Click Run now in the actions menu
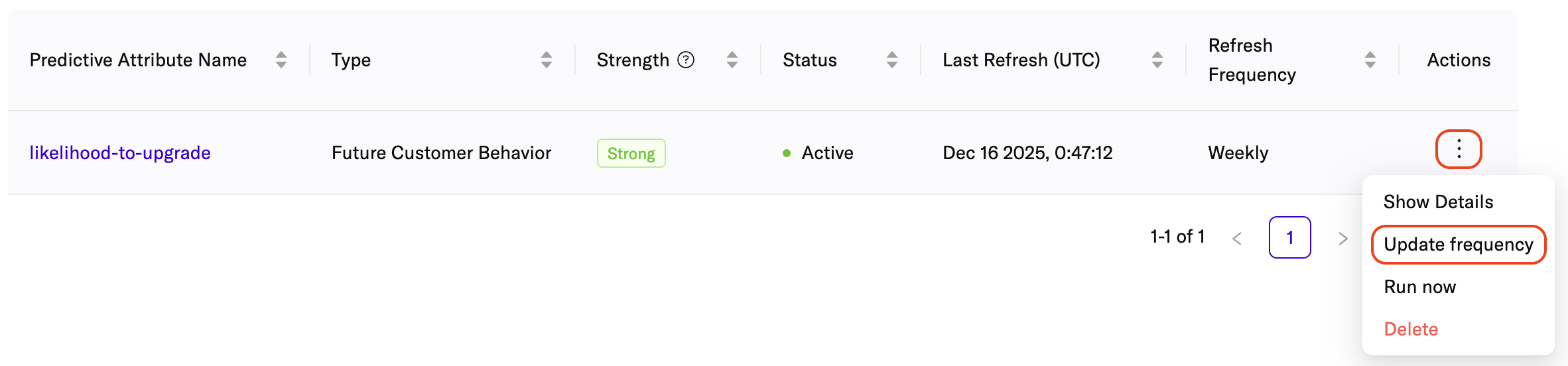This screenshot has width=1568, height=366. pos(1419,287)
